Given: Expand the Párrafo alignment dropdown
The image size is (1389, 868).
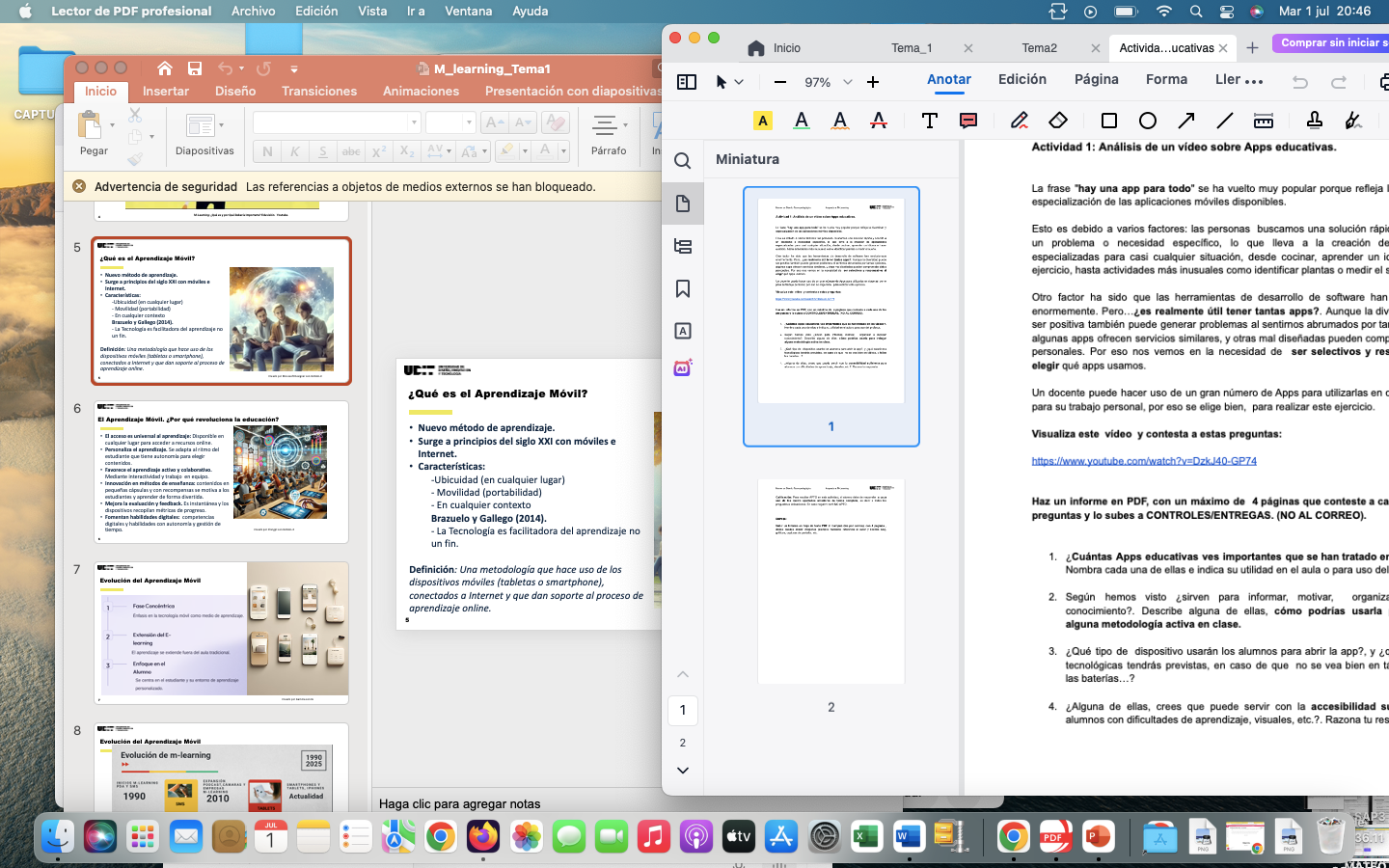Looking at the screenshot, I should 624,125.
